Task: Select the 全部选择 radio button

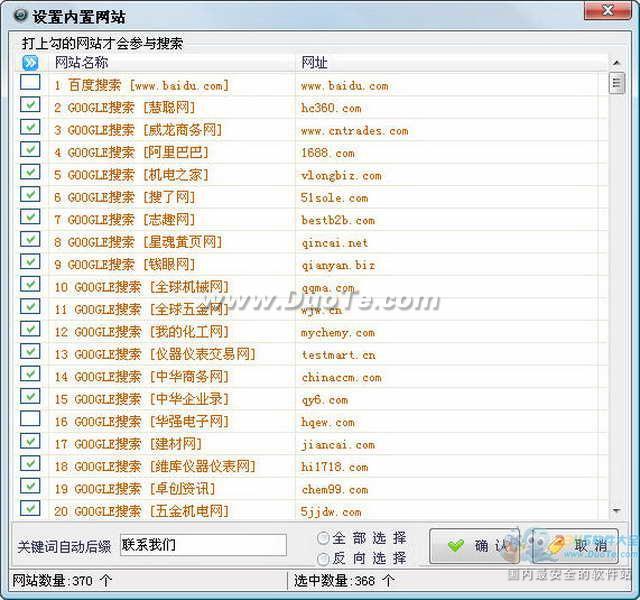Action: [323, 538]
